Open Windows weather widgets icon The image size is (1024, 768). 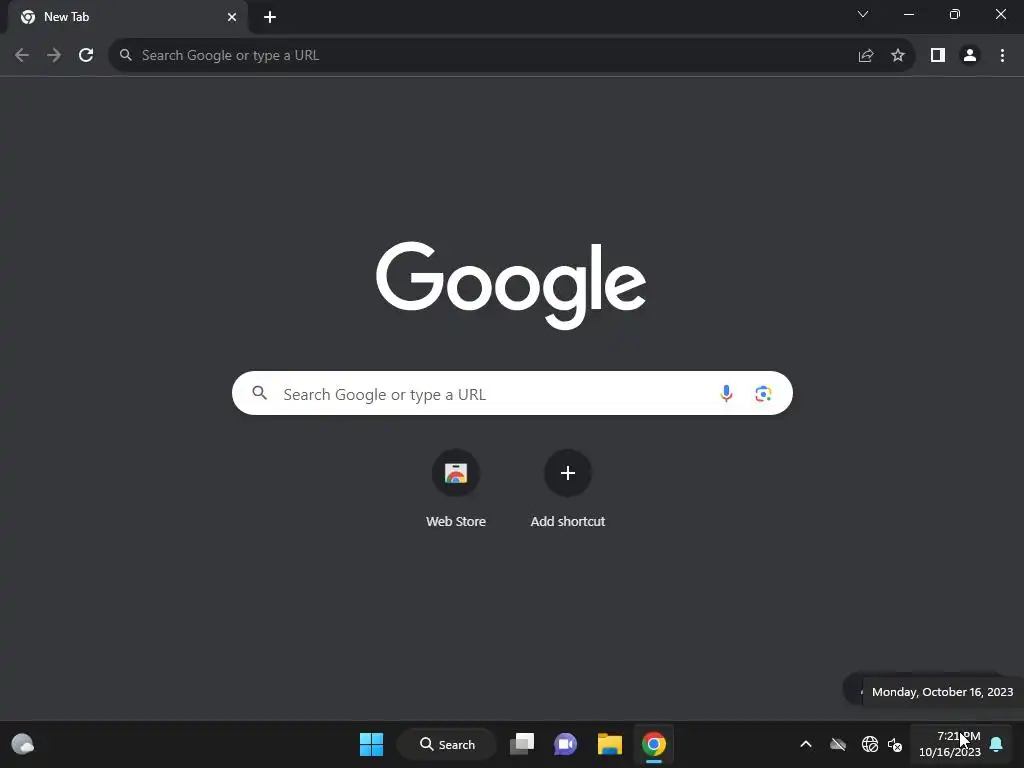tap(23, 744)
